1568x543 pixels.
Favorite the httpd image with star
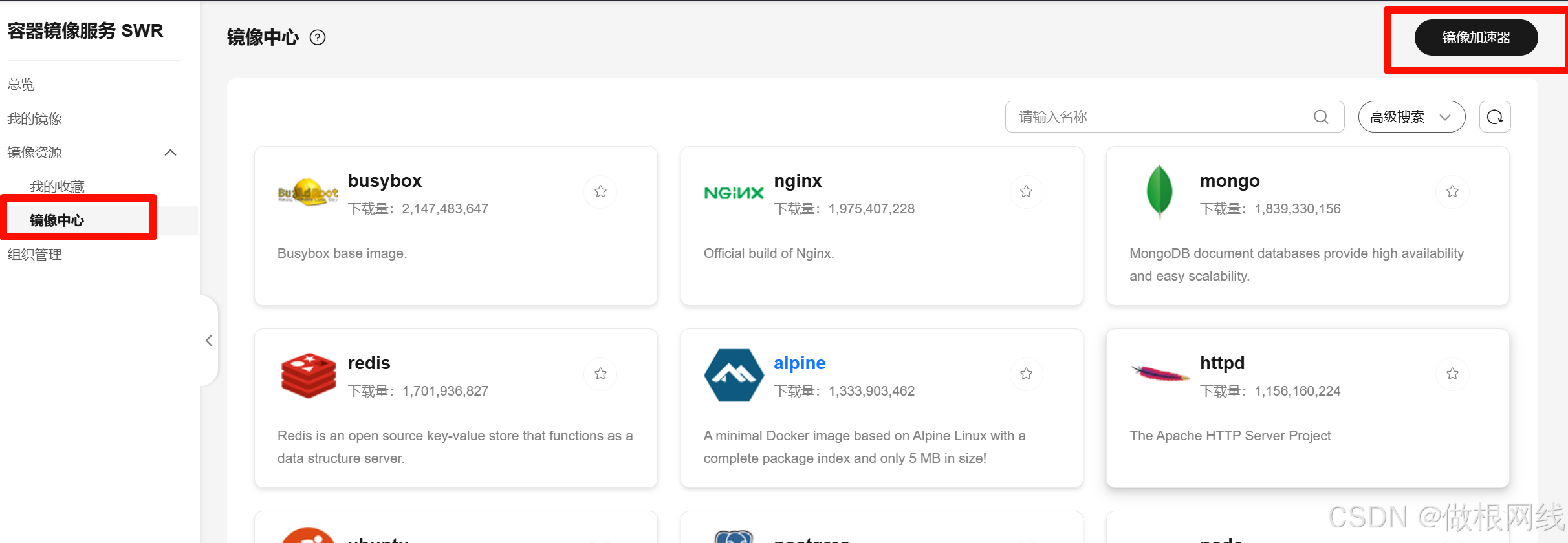click(x=1452, y=374)
